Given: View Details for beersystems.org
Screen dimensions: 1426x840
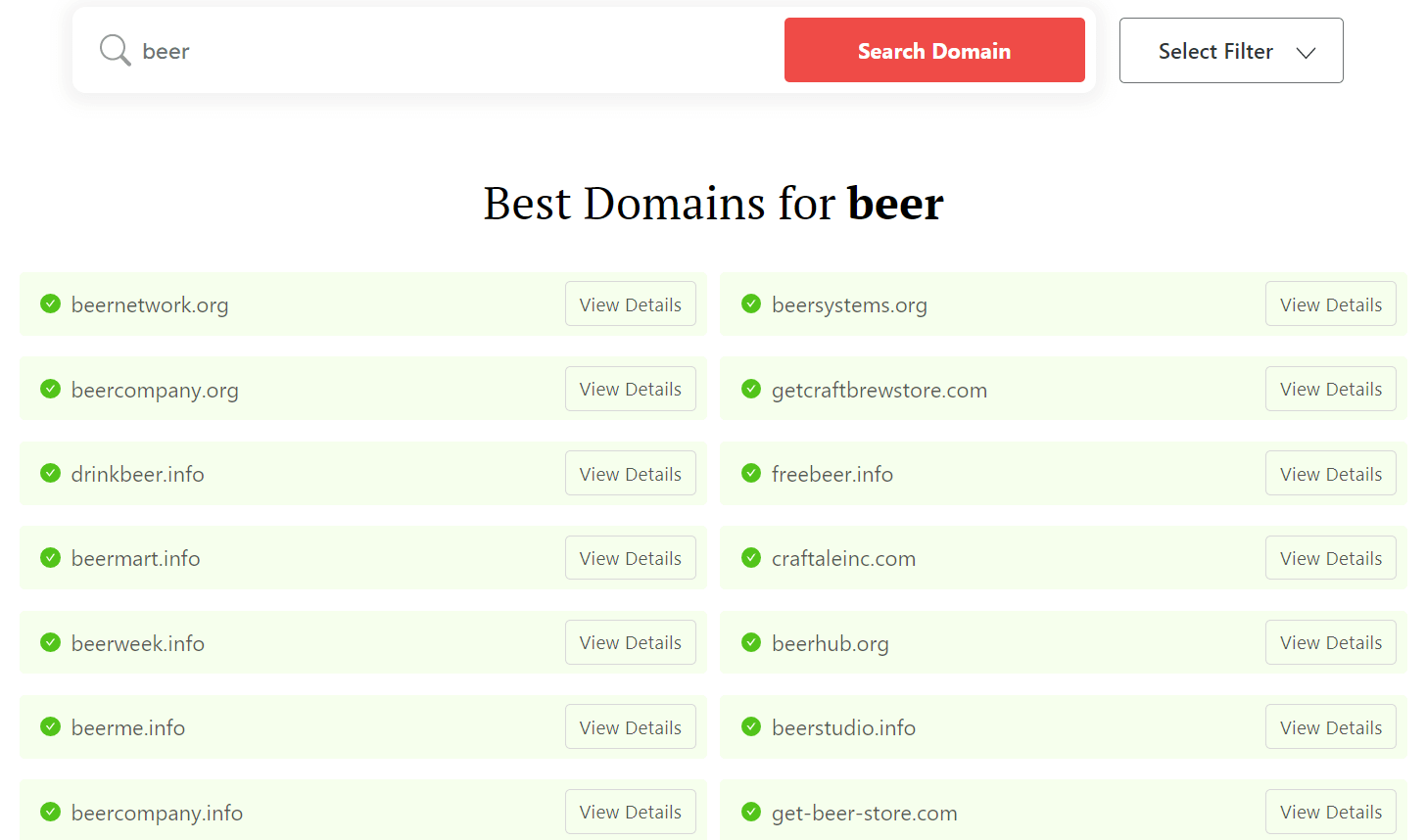Looking at the screenshot, I should [1331, 304].
